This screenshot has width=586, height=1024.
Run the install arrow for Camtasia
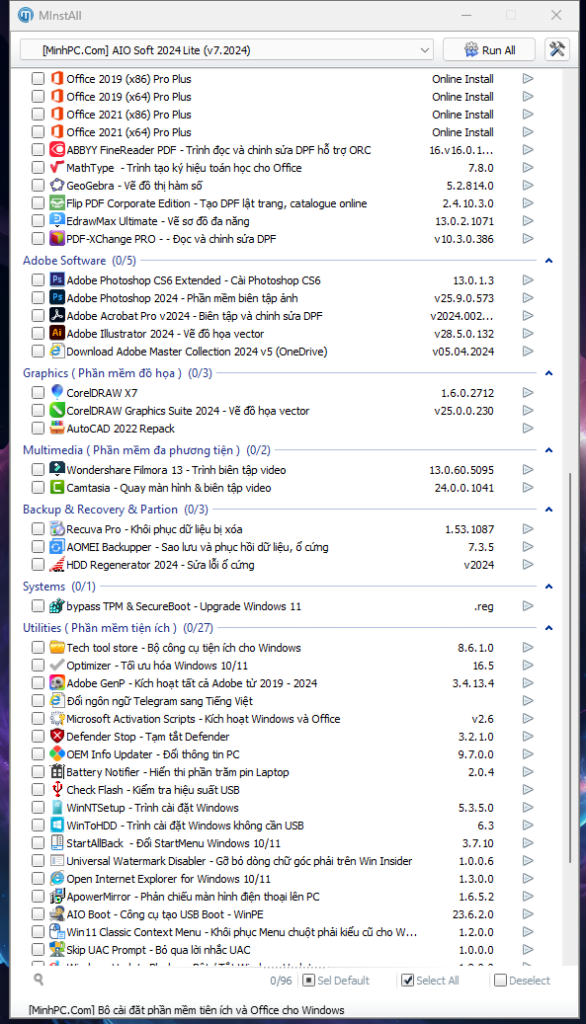[x=528, y=487]
